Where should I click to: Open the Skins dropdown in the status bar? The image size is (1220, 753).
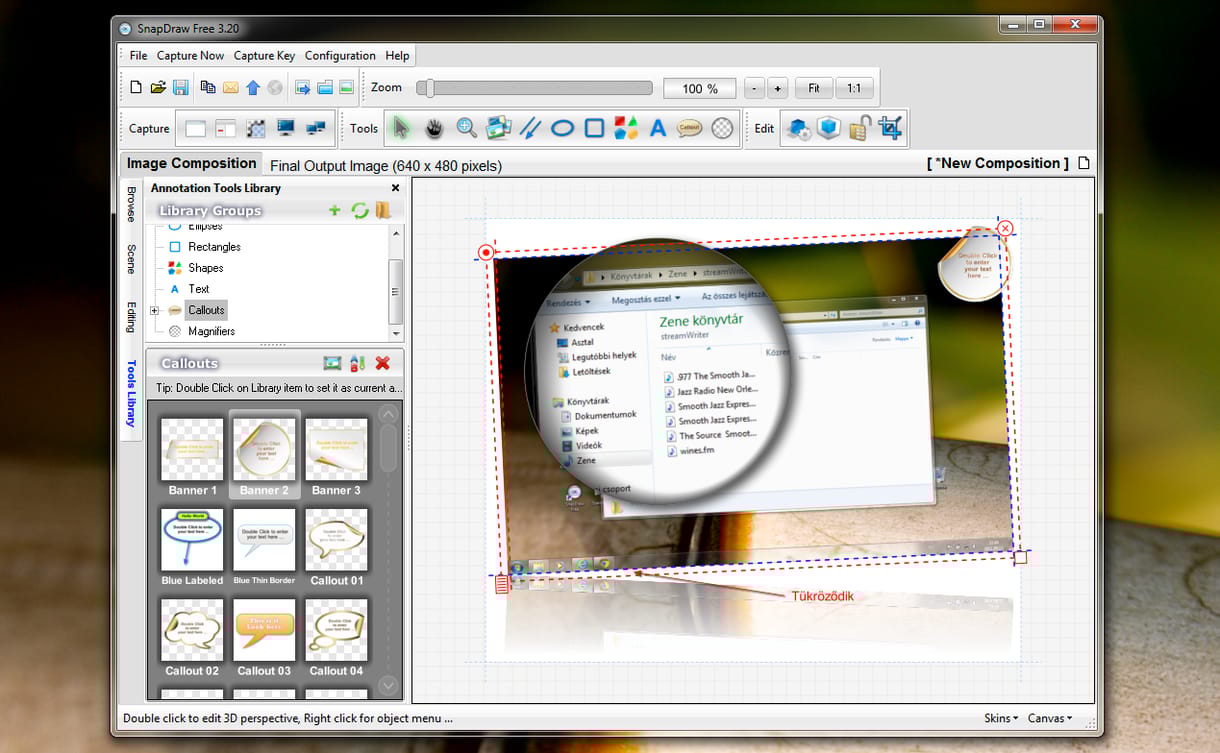tap(1001, 718)
